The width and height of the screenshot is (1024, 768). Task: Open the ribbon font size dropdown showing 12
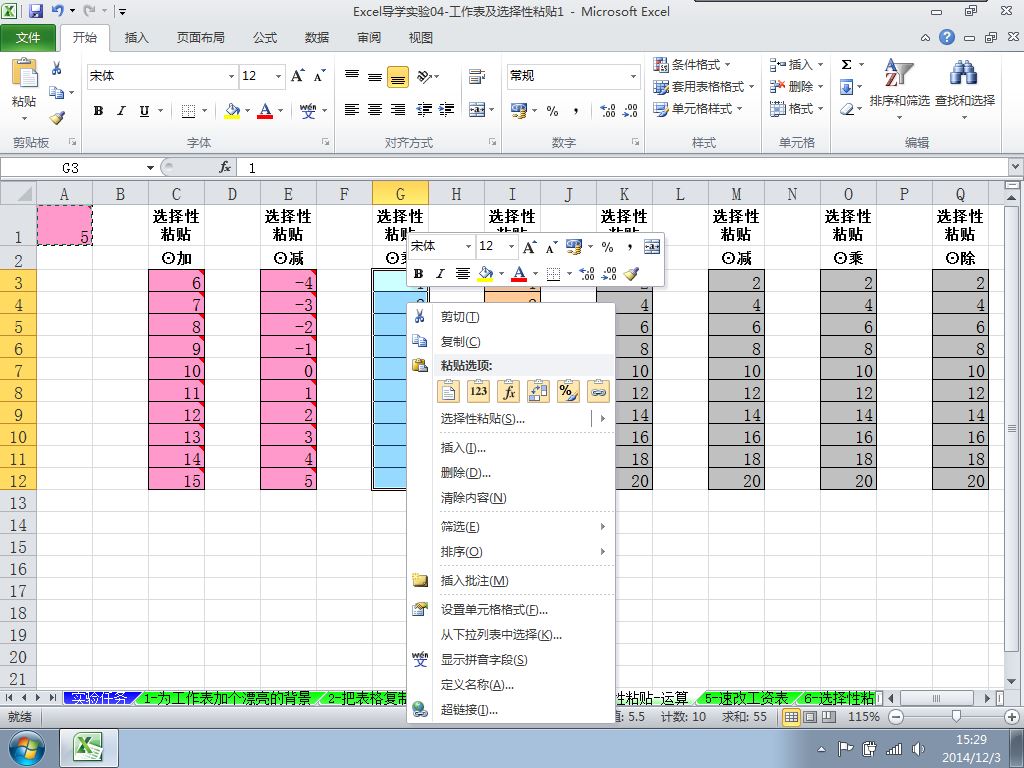pos(279,76)
